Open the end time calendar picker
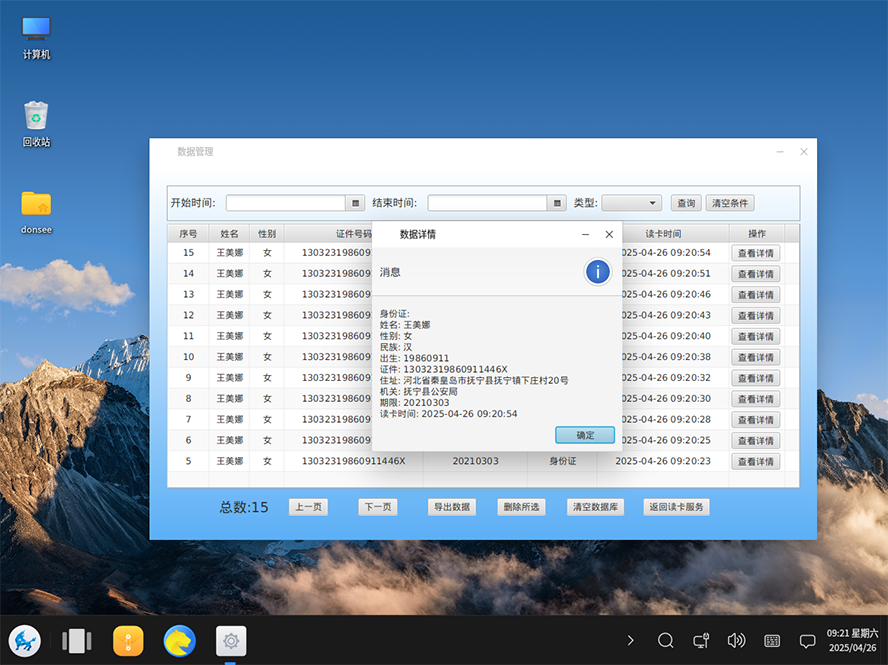This screenshot has height=665, width=888. [557, 202]
